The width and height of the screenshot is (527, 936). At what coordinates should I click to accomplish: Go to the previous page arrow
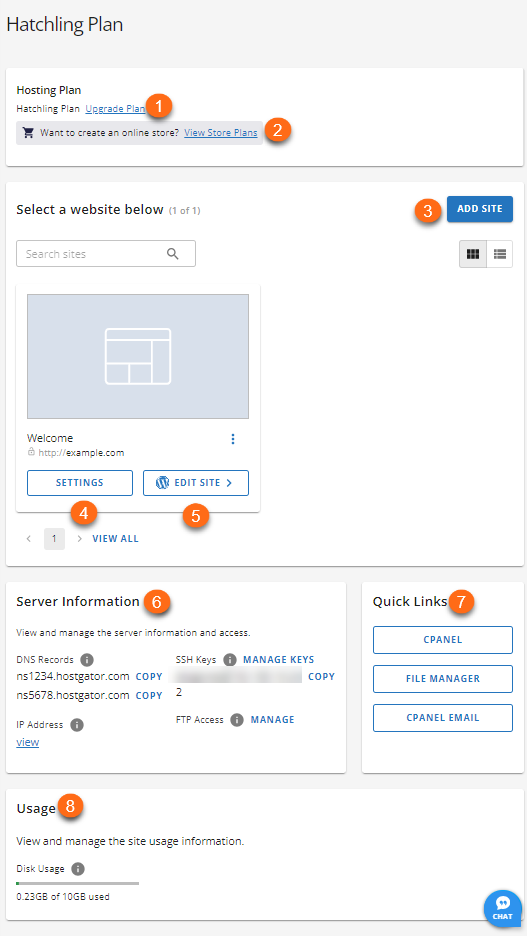click(29, 538)
